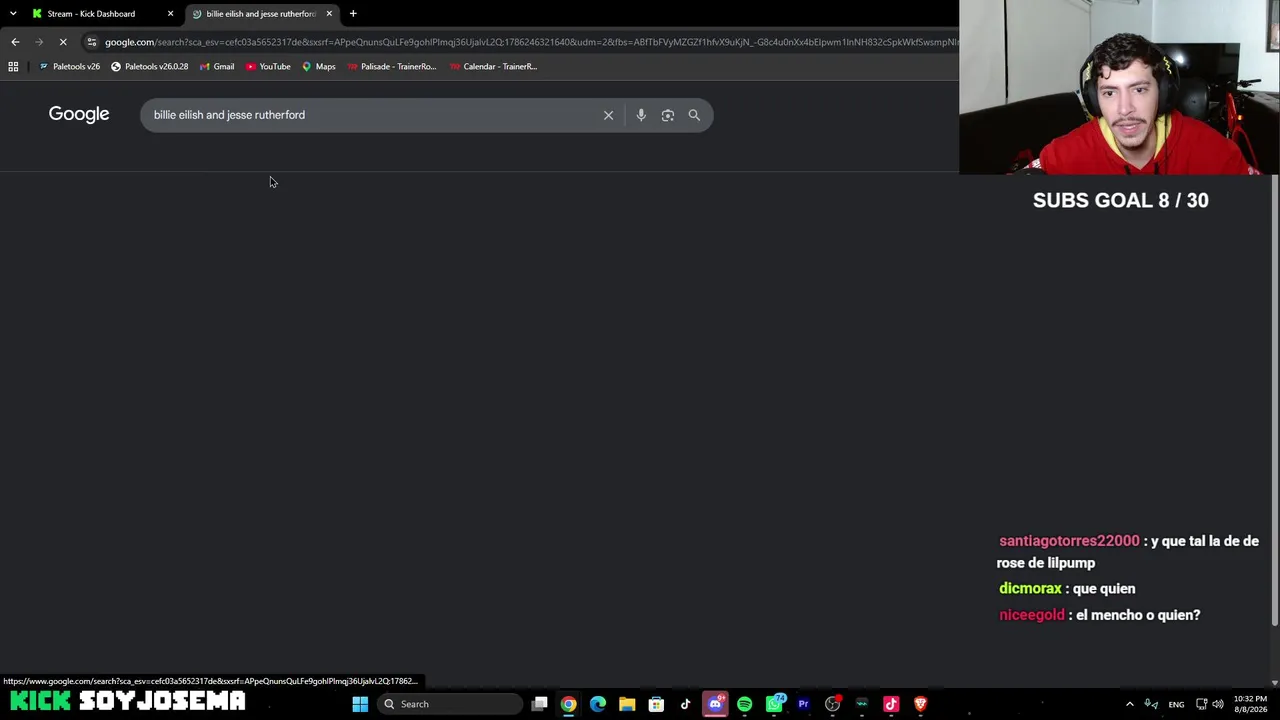1280x720 pixels.
Task: Open a new browser tab
Action: pyautogui.click(x=353, y=14)
